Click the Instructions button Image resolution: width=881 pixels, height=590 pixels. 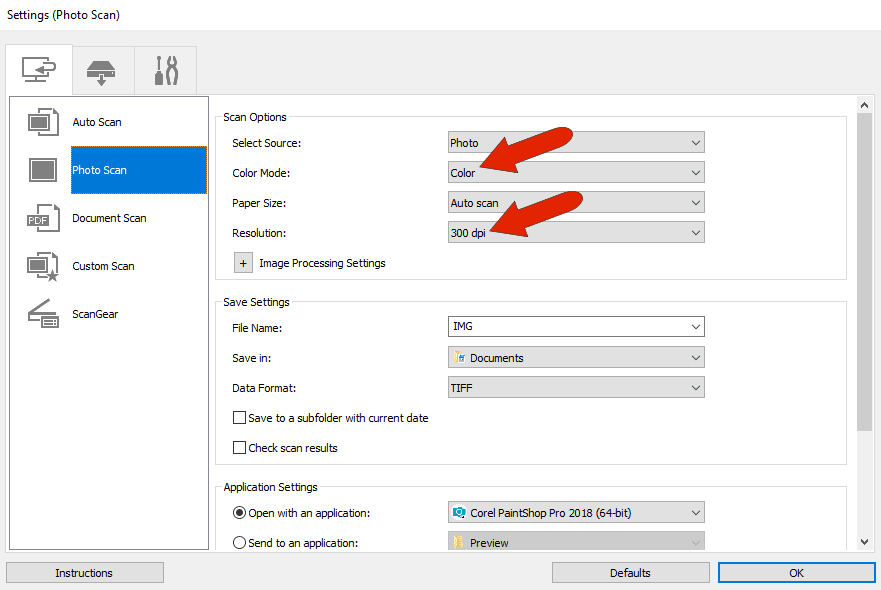tap(84, 572)
